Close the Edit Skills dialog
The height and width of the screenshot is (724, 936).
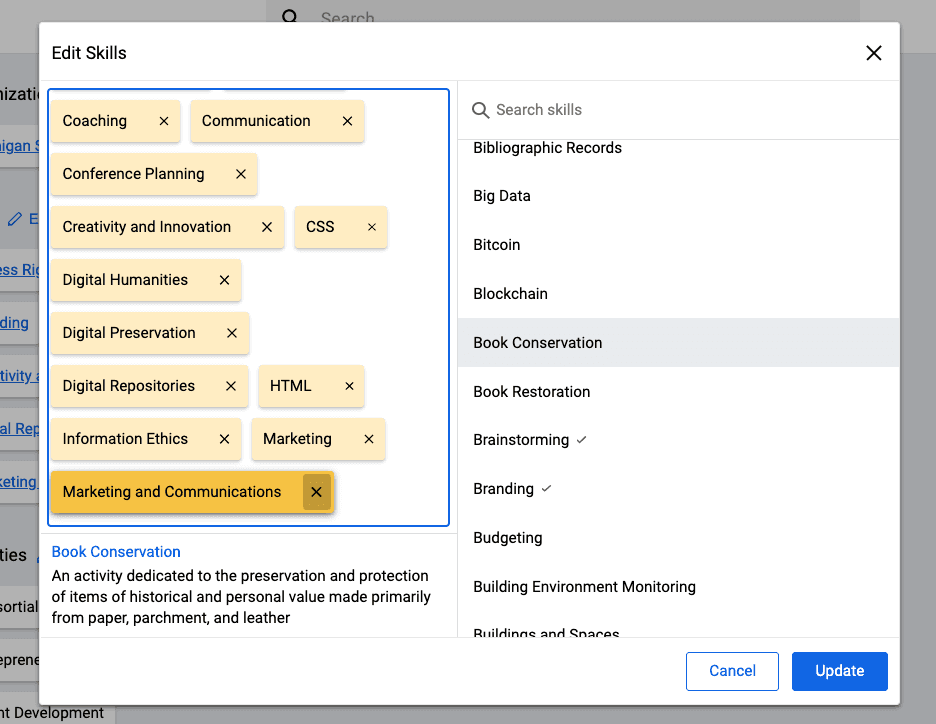(x=873, y=53)
